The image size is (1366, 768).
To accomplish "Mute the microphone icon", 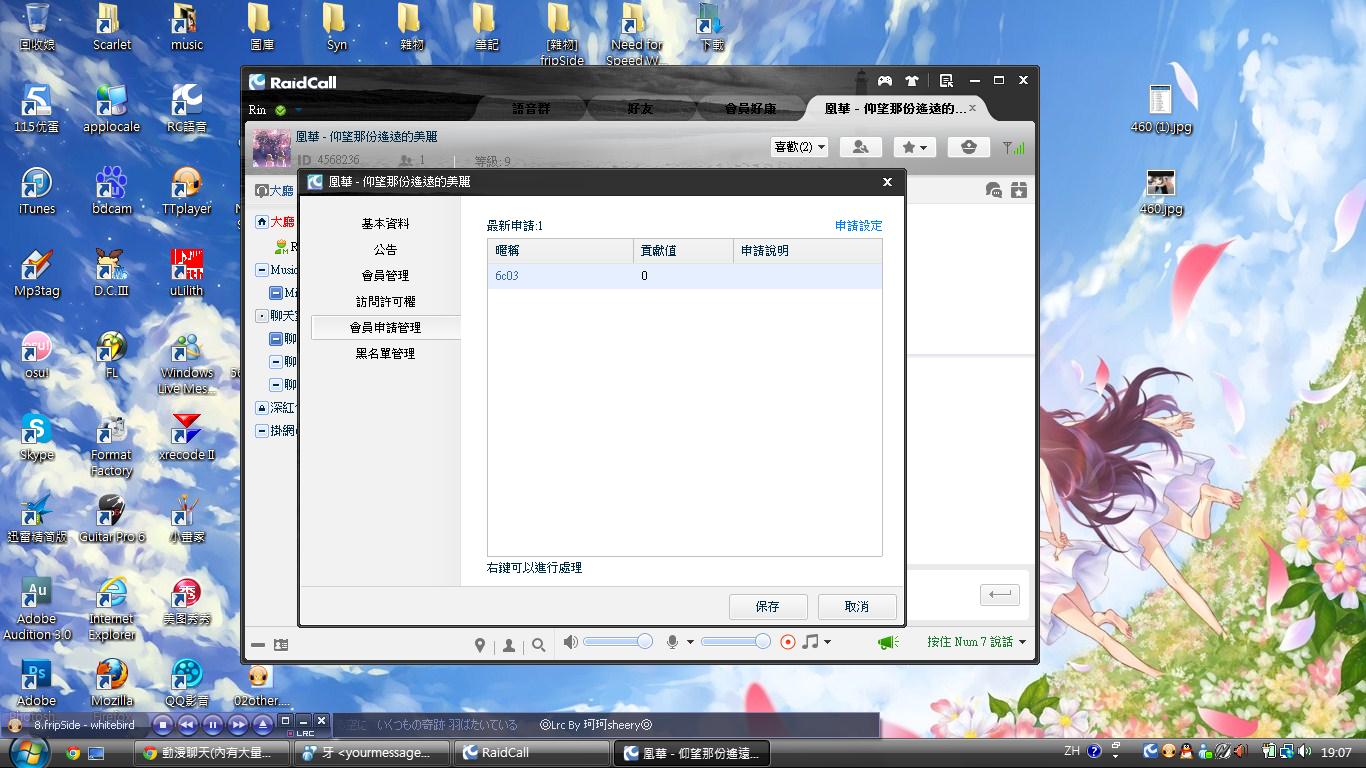I will (673, 642).
